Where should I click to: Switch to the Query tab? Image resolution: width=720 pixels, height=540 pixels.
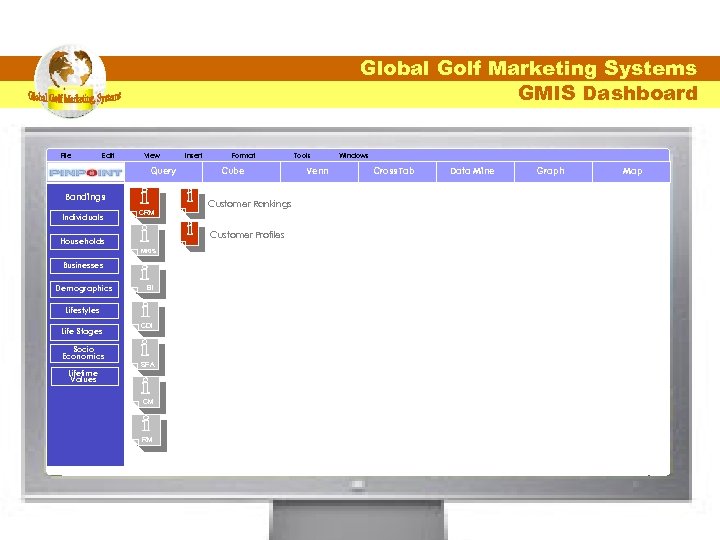pos(163,171)
